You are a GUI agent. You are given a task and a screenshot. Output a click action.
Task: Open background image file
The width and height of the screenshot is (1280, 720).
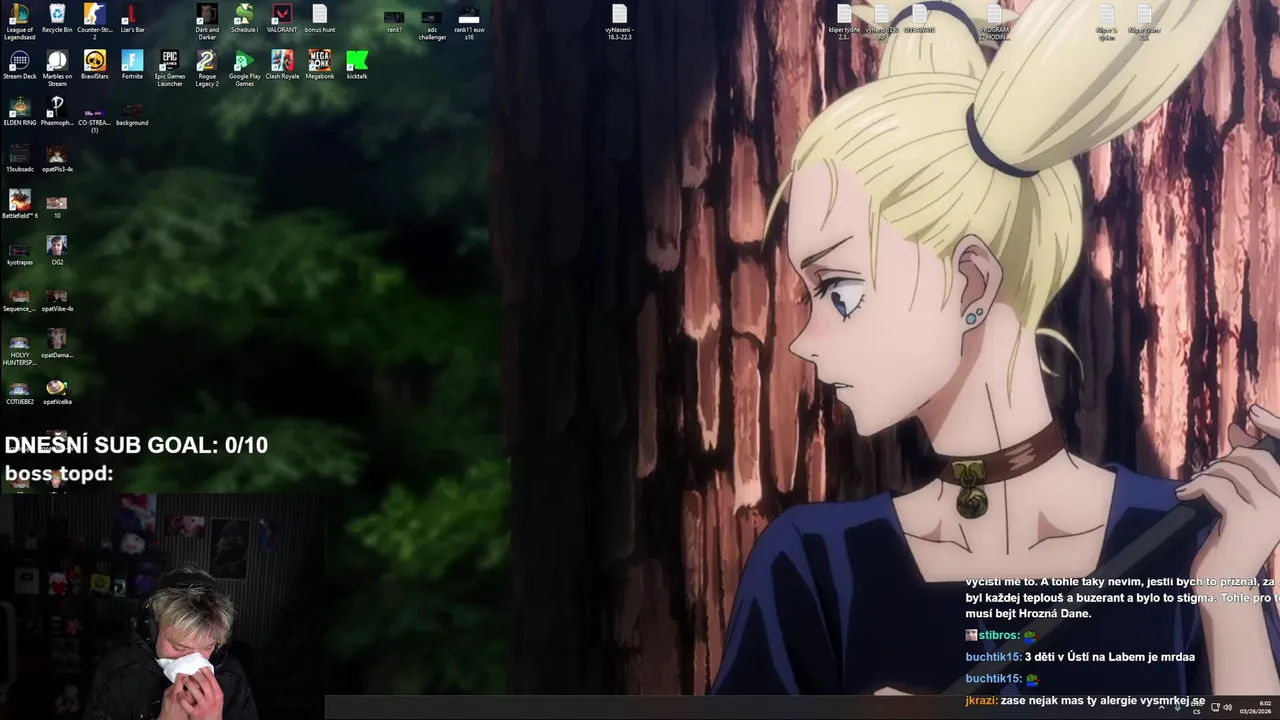coord(132,115)
